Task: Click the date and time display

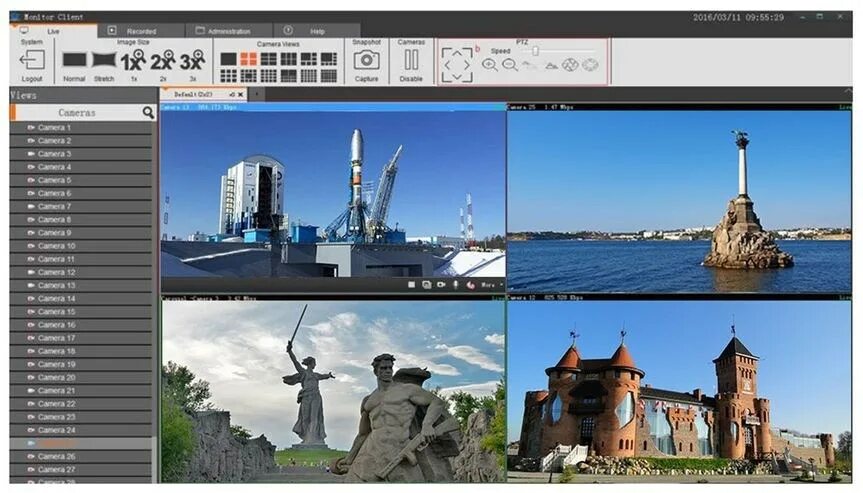Action: click(x=738, y=17)
